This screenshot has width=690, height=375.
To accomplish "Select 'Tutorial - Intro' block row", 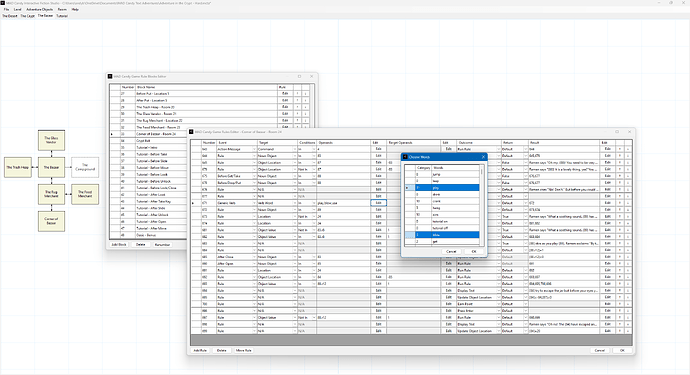I will coord(148,147).
